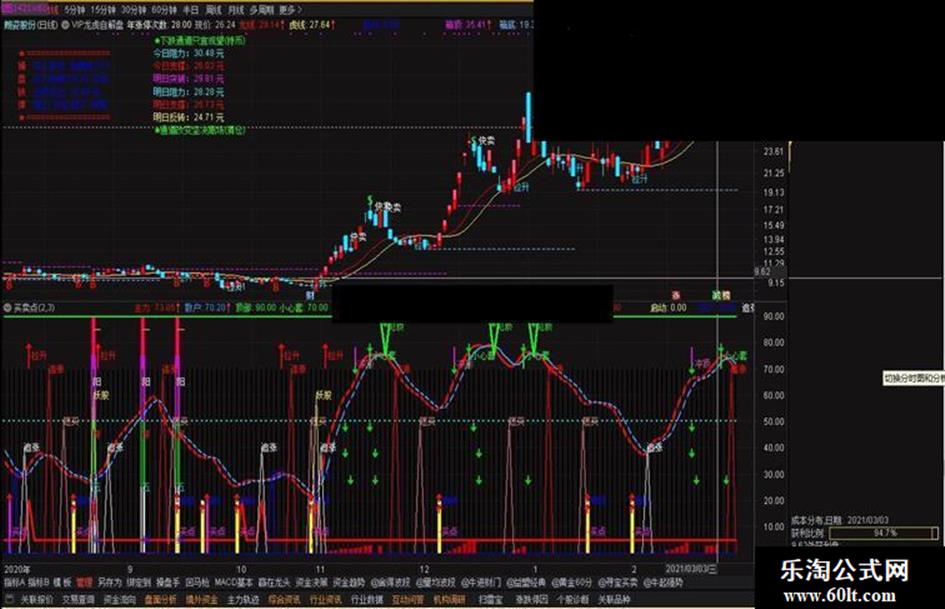Image resolution: width=945 pixels, height=609 pixels.
Task: Click the small icon before 关联报价
Action: click(9, 599)
